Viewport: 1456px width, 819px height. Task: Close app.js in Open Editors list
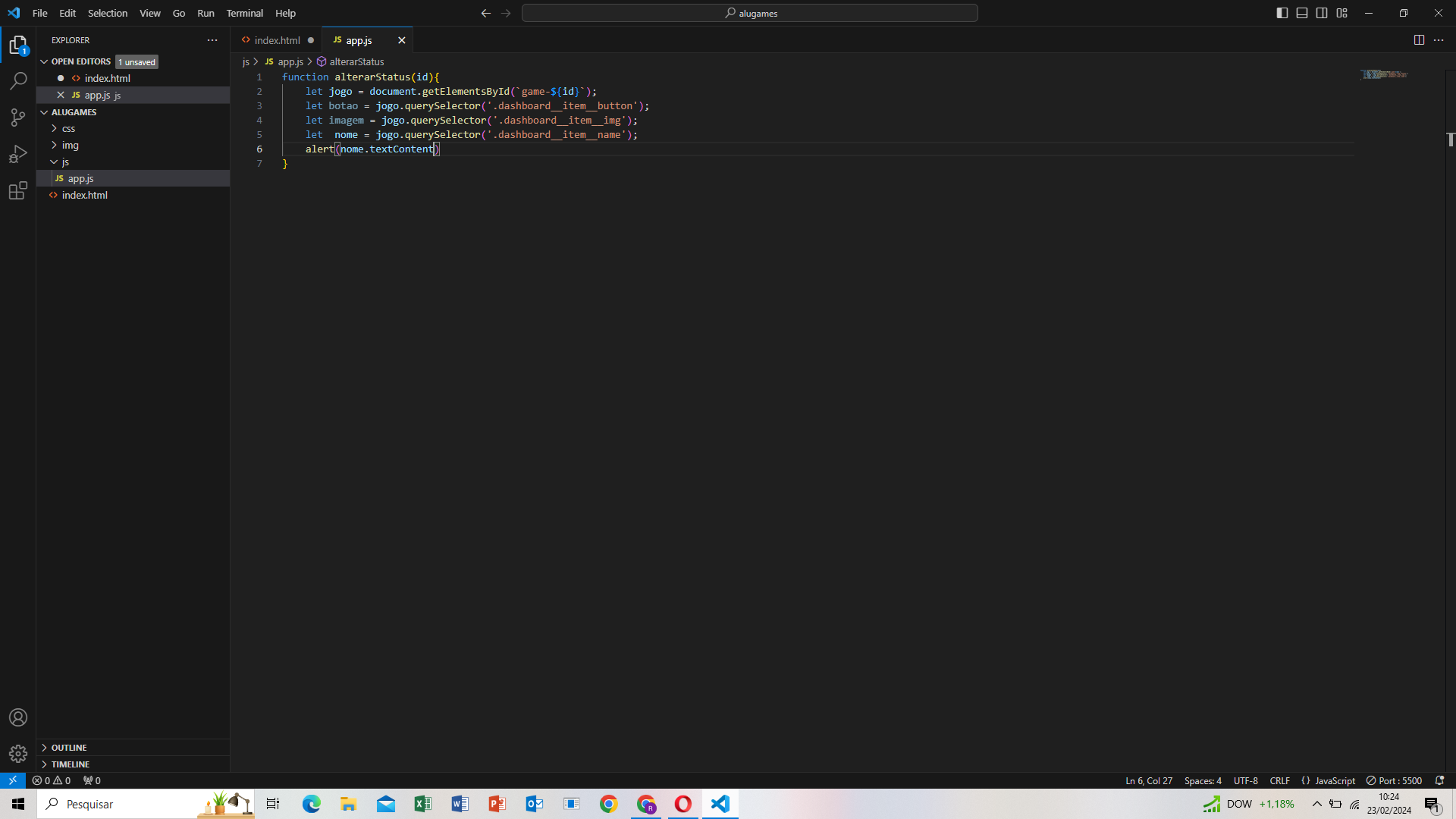[61, 95]
